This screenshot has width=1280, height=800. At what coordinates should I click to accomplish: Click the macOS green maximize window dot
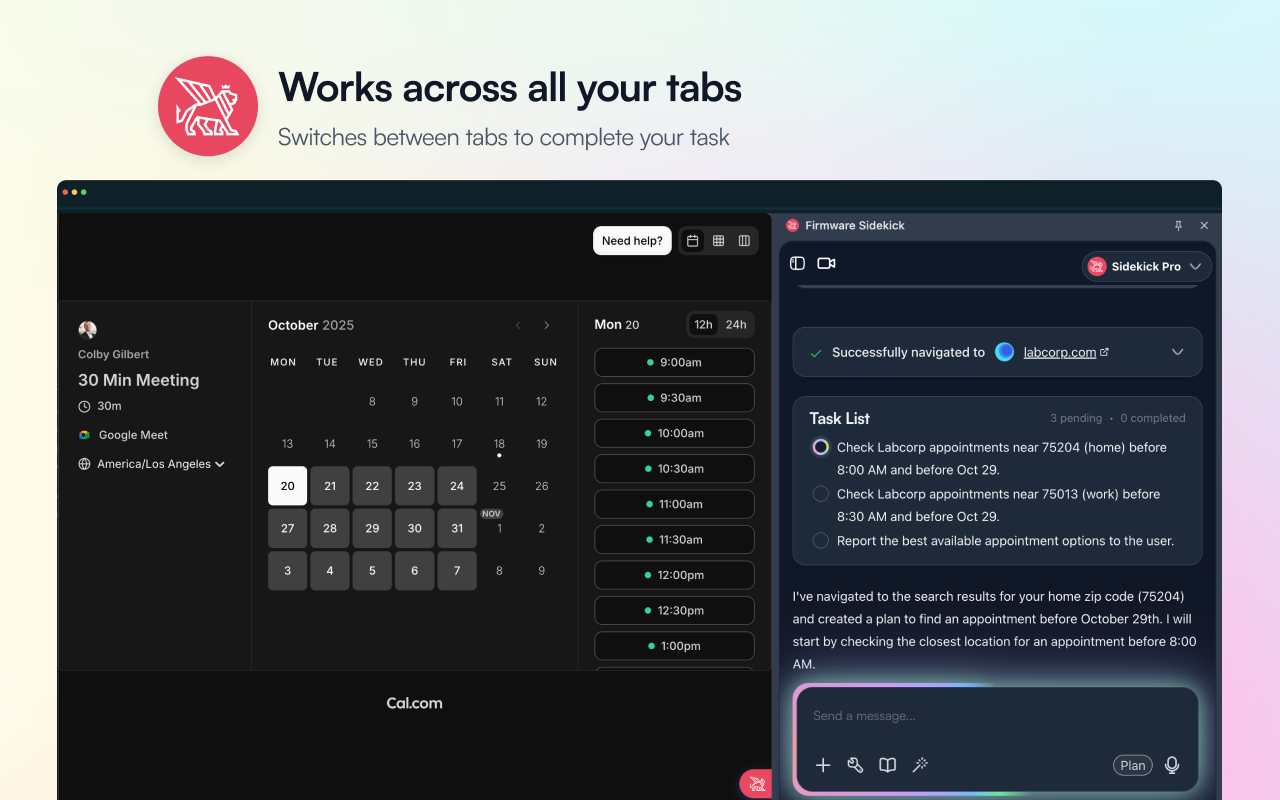[x=84, y=192]
